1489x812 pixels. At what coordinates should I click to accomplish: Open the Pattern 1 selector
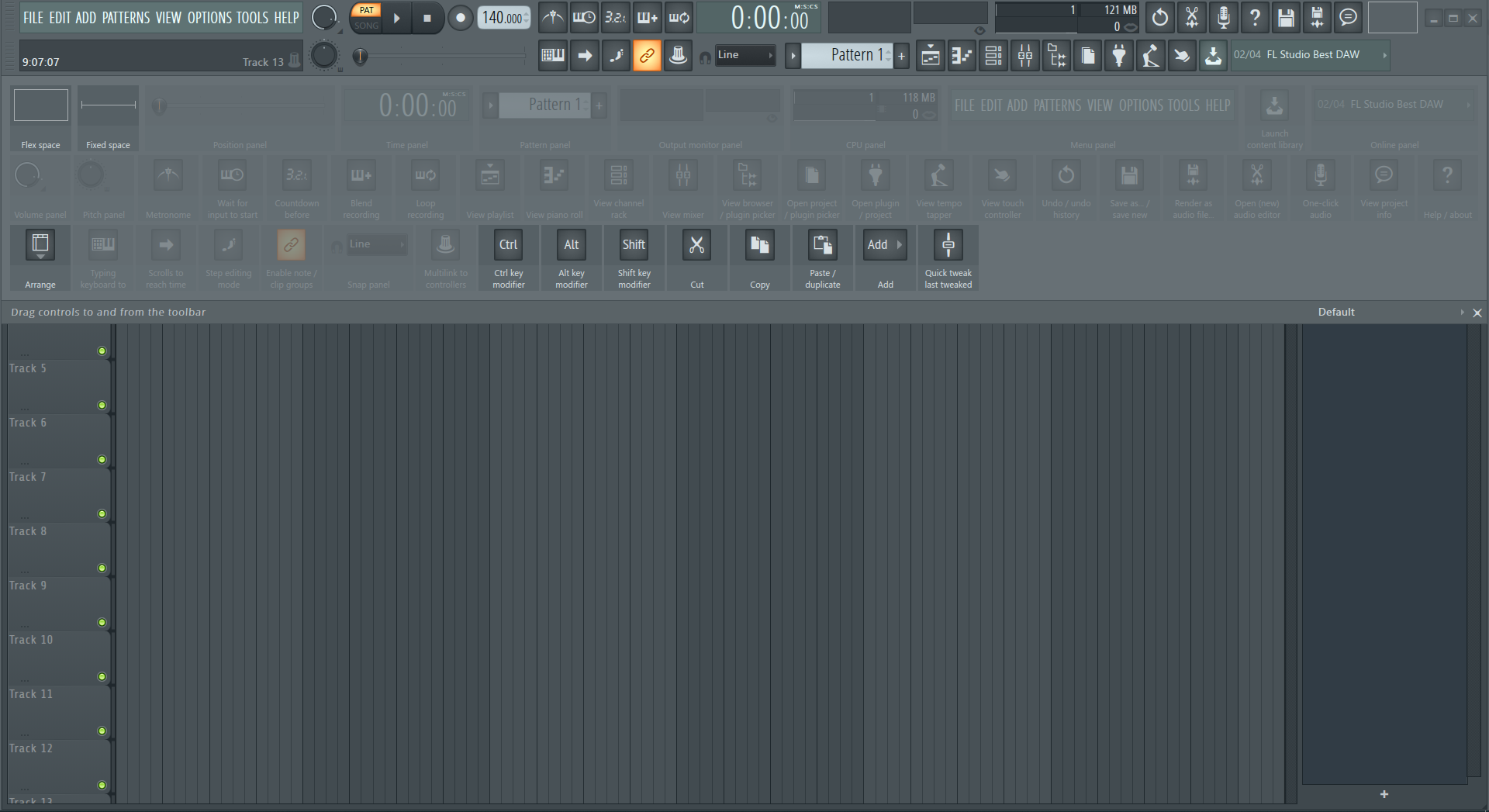pos(847,55)
